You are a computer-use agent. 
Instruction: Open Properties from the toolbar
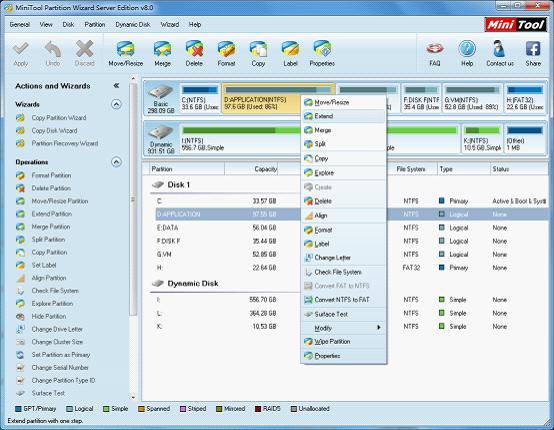(322, 53)
